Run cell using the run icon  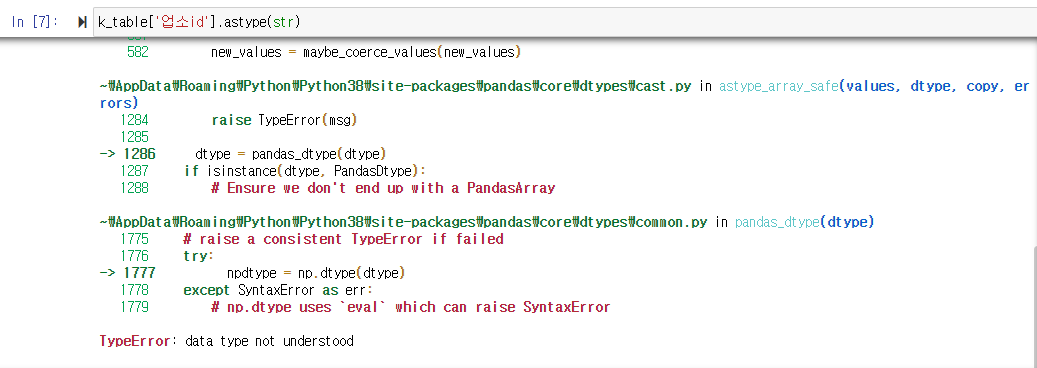point(82,23)
